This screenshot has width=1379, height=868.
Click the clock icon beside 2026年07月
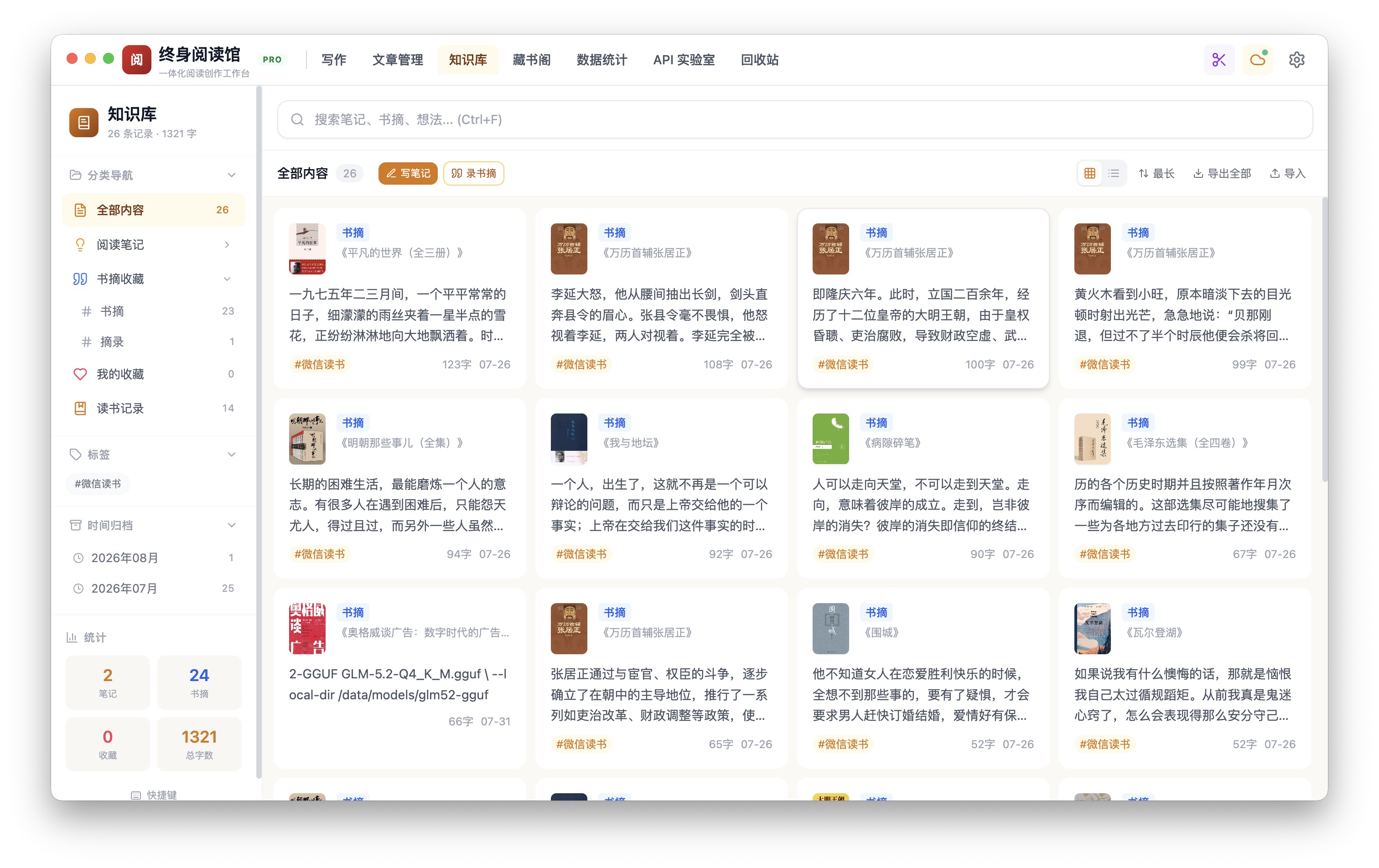78,588
